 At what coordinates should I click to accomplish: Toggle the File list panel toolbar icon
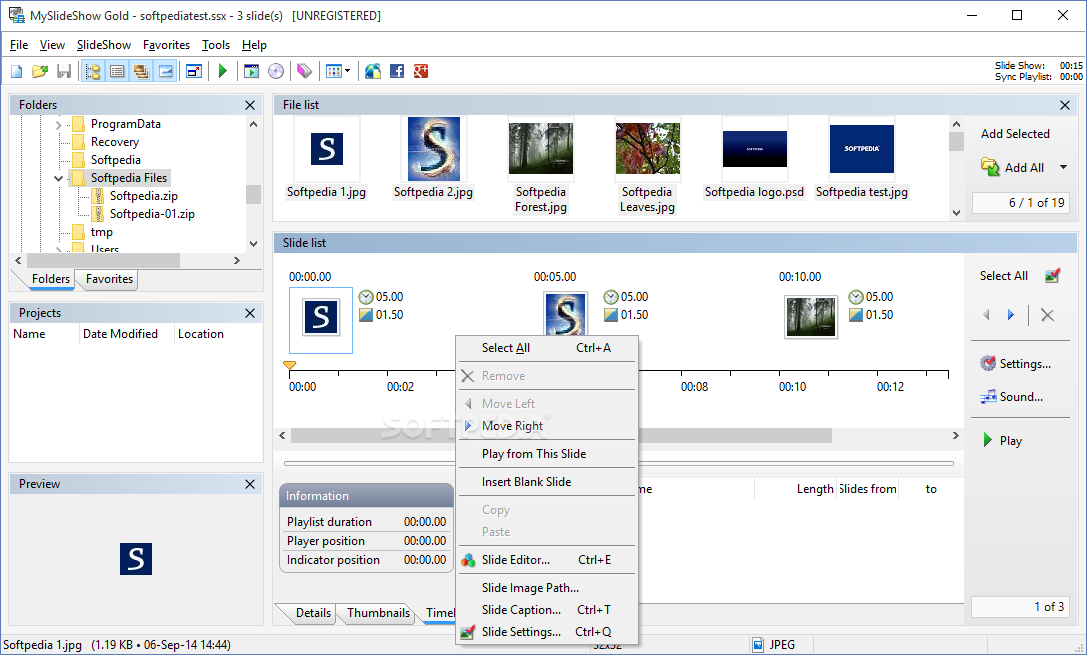pyautogui.click(x=141, y=71)
